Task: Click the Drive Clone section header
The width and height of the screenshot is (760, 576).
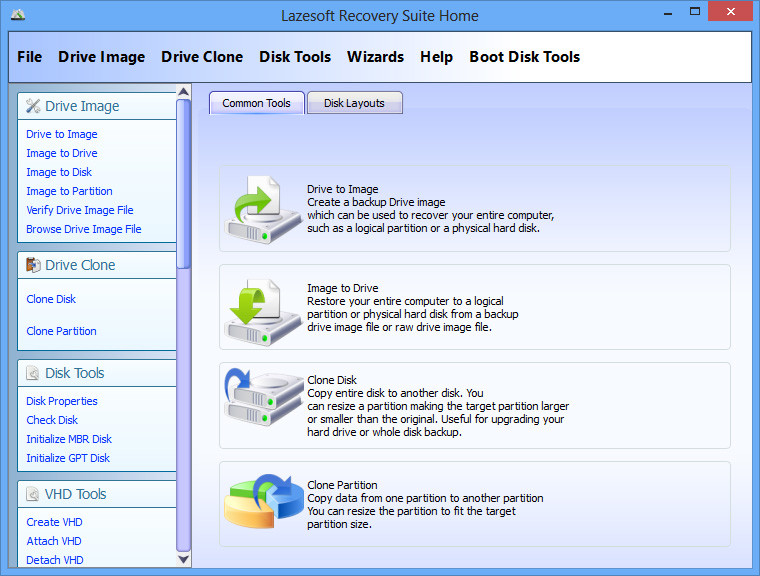Action: point(97,265)
